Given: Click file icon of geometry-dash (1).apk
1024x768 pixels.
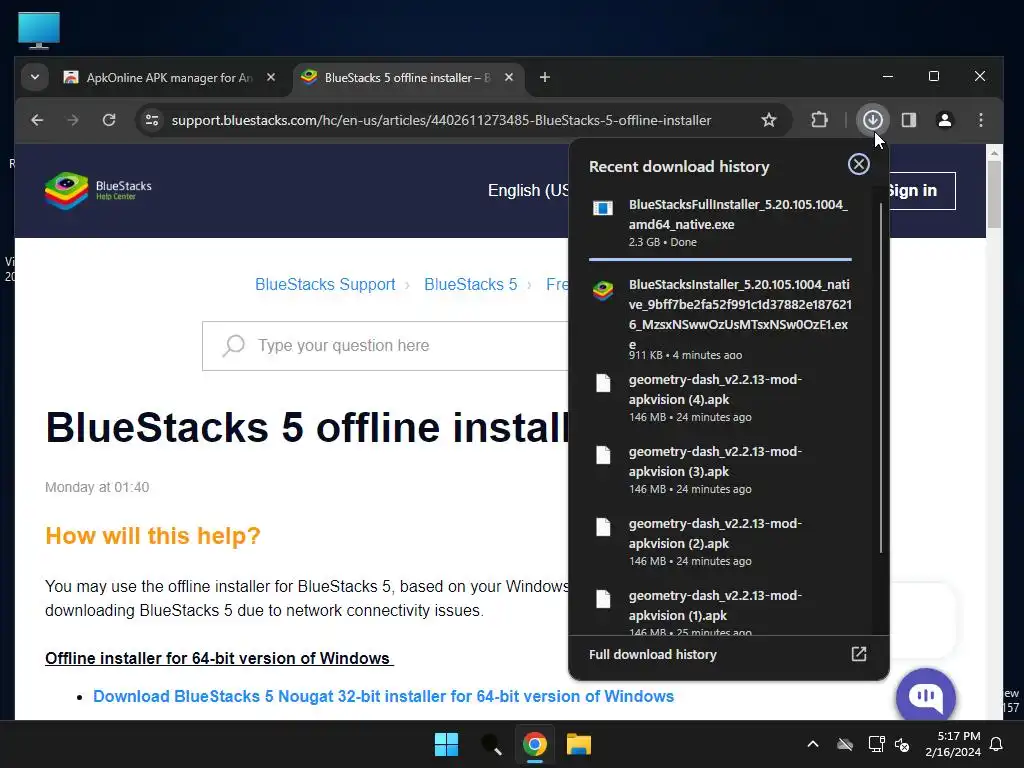Looking at the screenshot, I should [x=603, y=599].
